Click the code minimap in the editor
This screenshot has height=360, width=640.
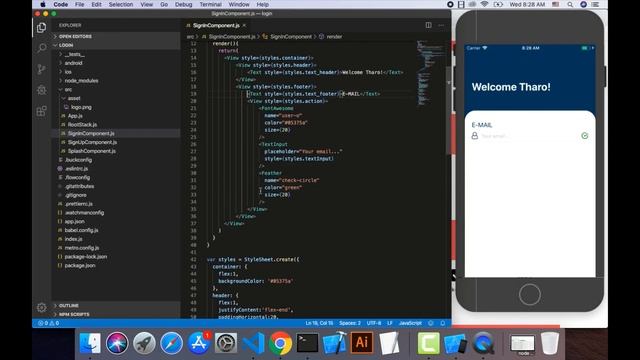pos(430,73)
